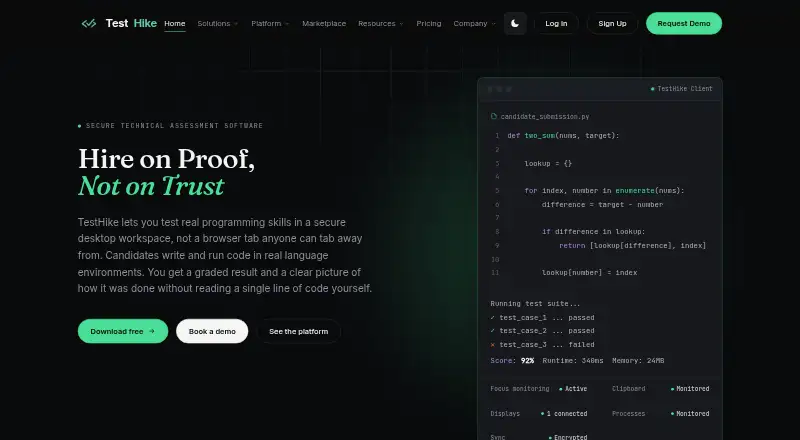Click the arrow icon in Download free
Screen dimensions: 800x440
coord(152,331)
